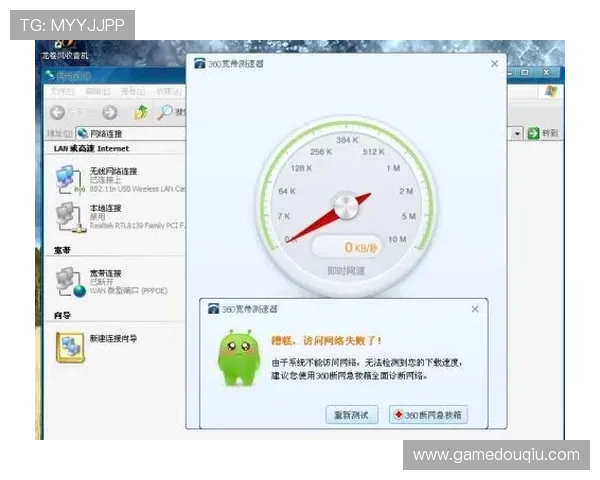Select the 本地连接 local connection icon
The height and width of the screenshot is (480, 600).
coord(68,215)
